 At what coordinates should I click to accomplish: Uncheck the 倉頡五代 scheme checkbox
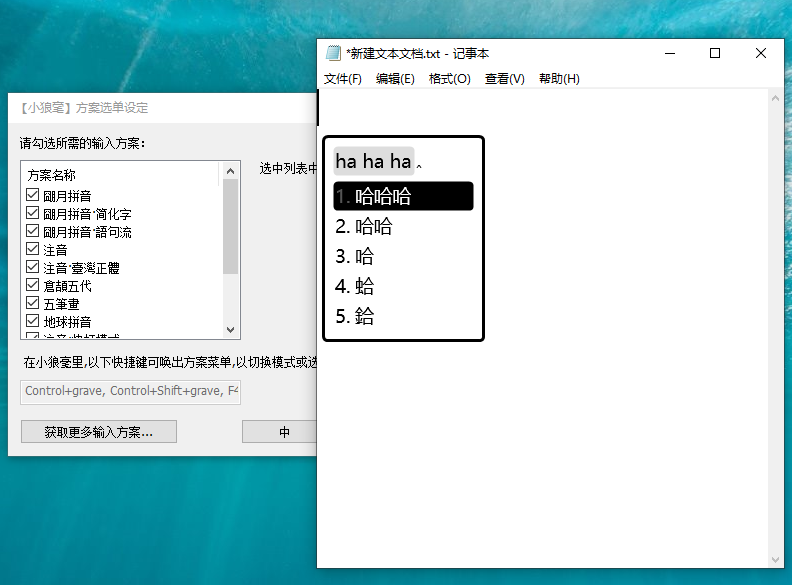click(32, 285)
